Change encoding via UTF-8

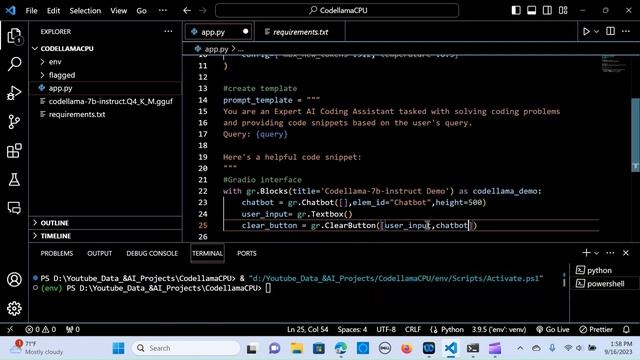(x=386, y=329)
